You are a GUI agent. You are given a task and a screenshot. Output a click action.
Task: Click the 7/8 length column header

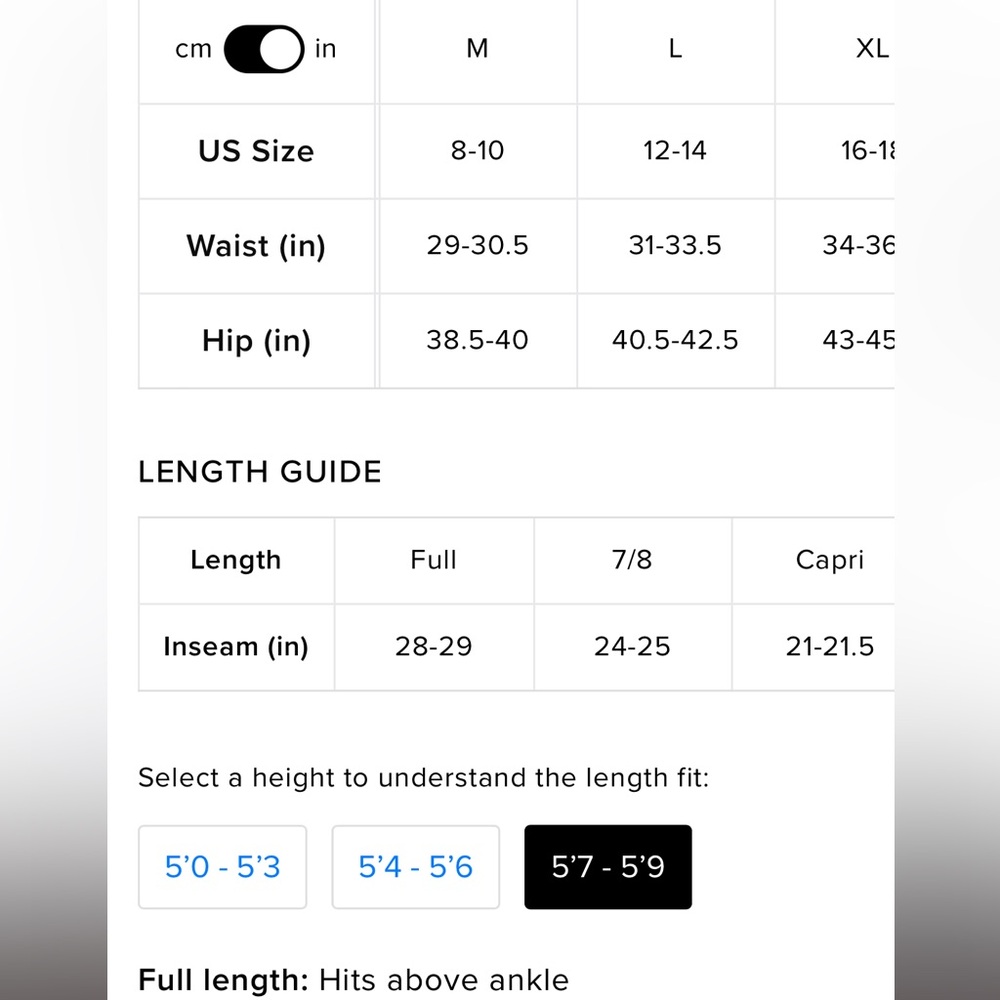tap(632, 560)
